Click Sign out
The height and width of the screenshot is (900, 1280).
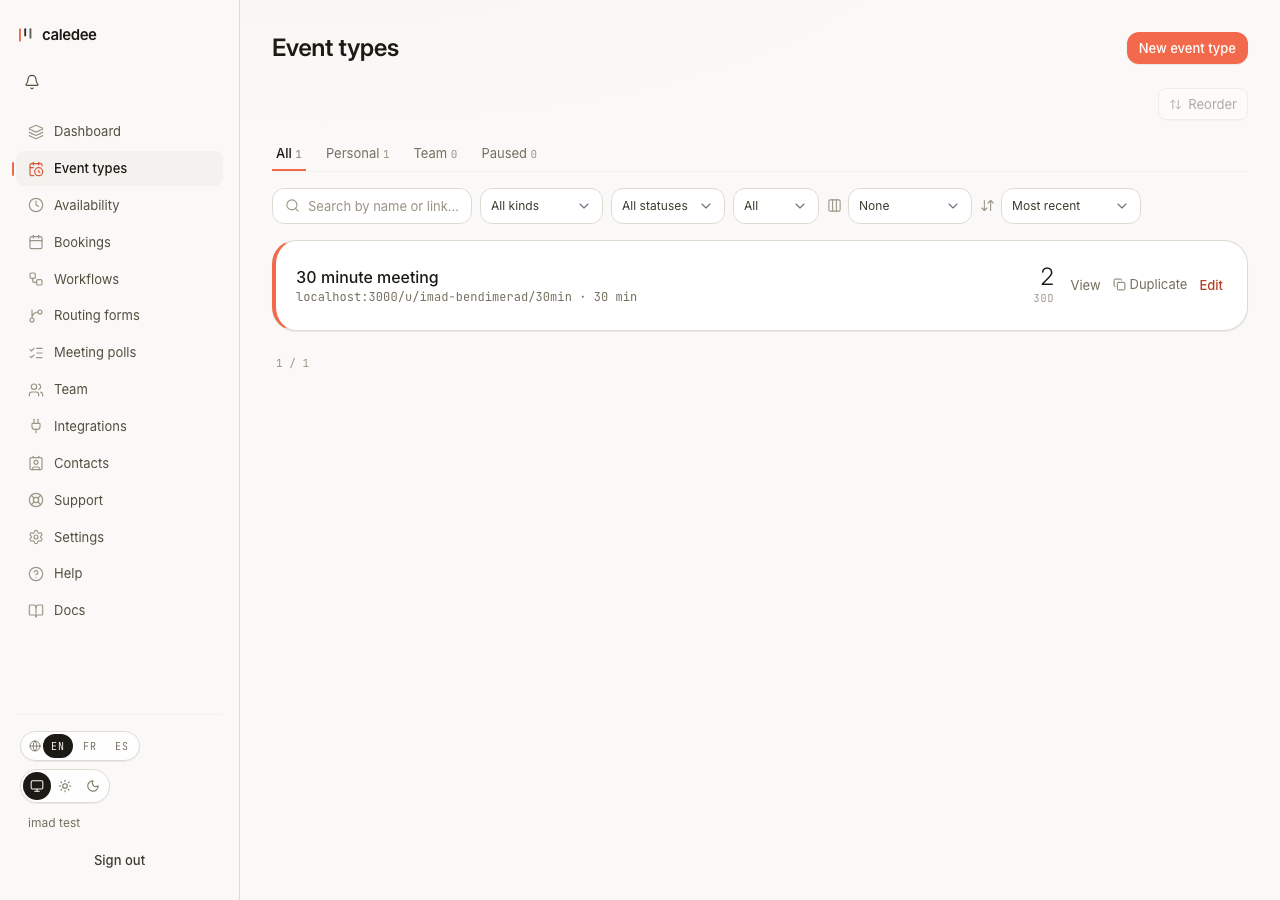(120, 860)
